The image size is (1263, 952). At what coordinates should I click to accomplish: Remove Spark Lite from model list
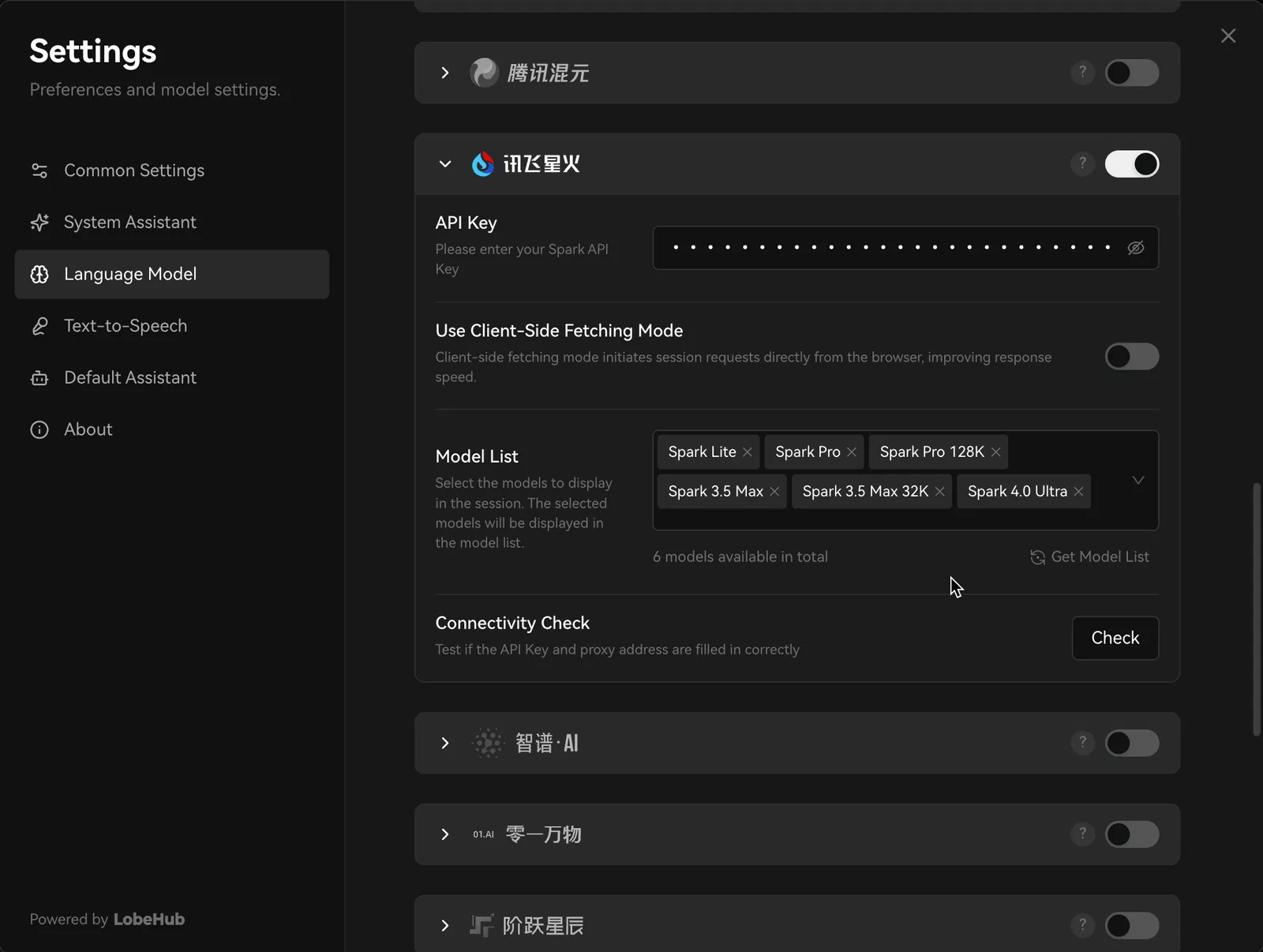[748, 452]
